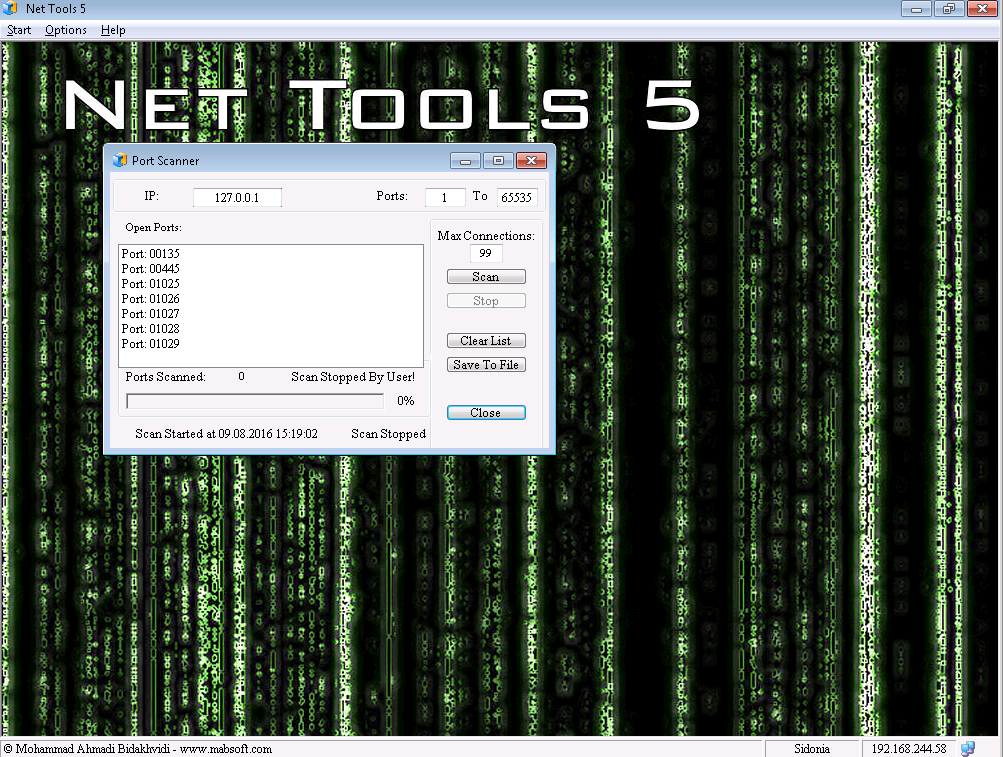The width and height of the screenshot is (1003, 757).
Task: Click the scan progress bar
Action: click(255, 401)
